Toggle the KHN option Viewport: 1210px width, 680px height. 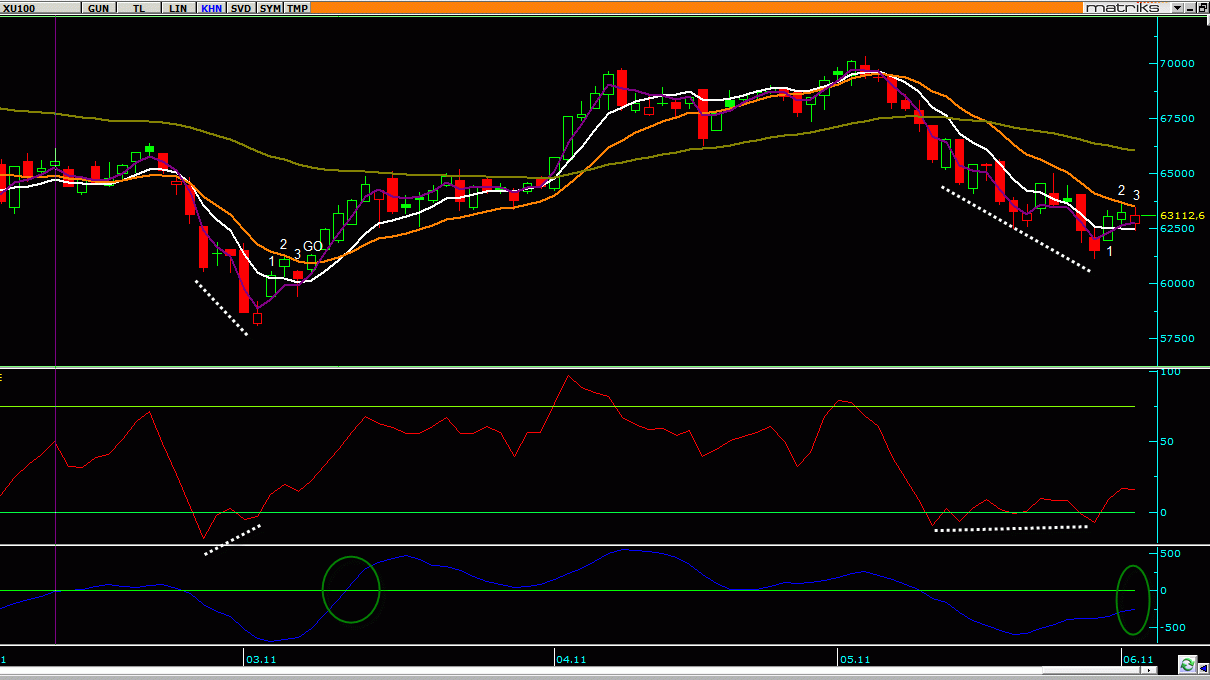click(212, 7)
